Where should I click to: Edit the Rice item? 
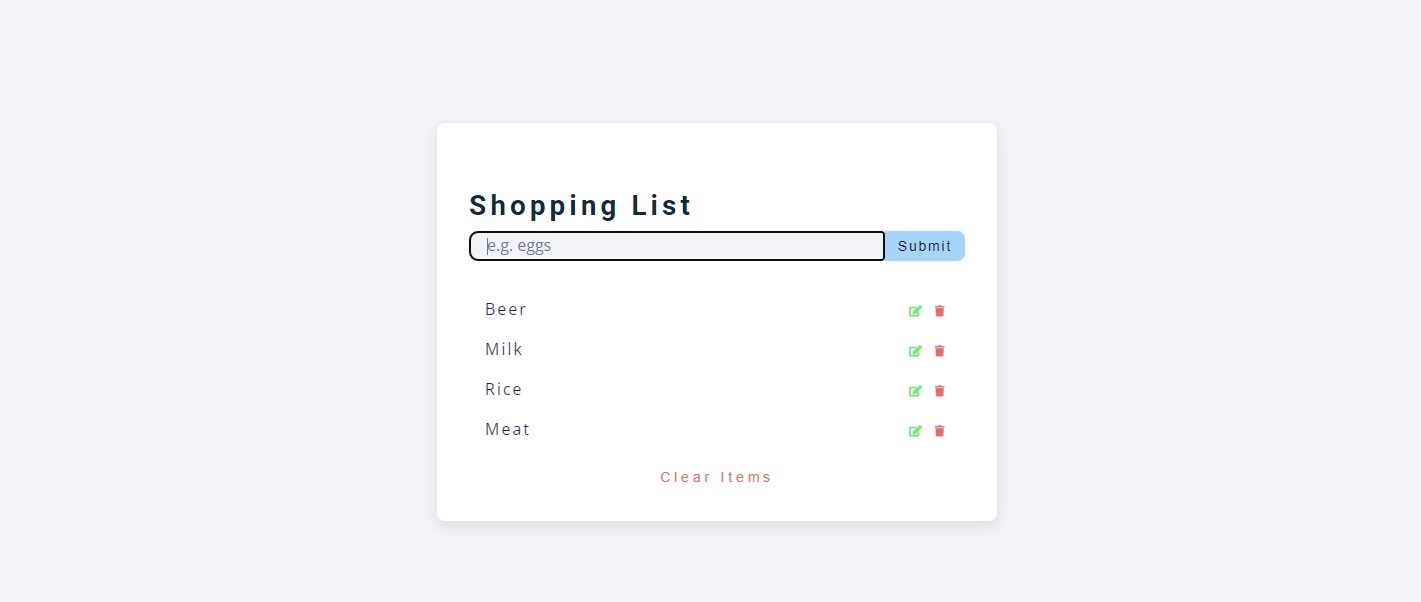914,391
